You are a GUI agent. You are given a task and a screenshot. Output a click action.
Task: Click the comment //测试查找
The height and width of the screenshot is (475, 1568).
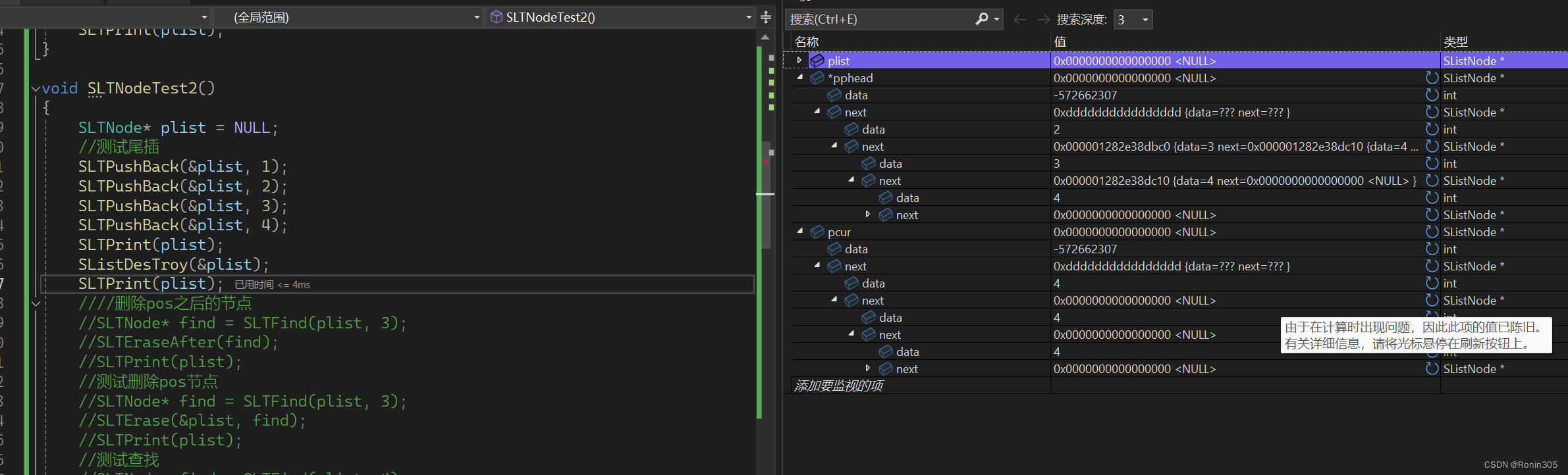[x=119, y=460]
